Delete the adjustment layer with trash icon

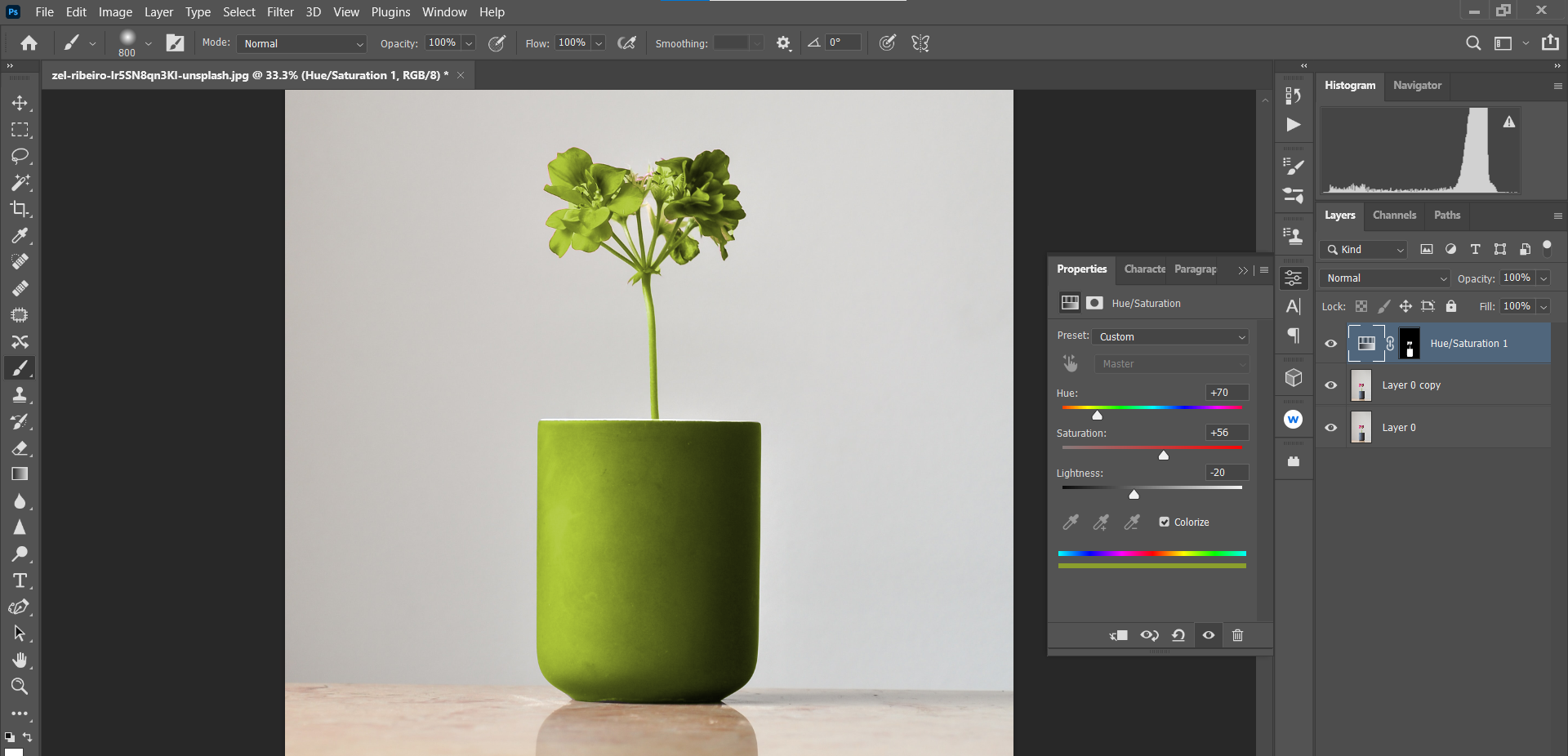coord(1237,635)
